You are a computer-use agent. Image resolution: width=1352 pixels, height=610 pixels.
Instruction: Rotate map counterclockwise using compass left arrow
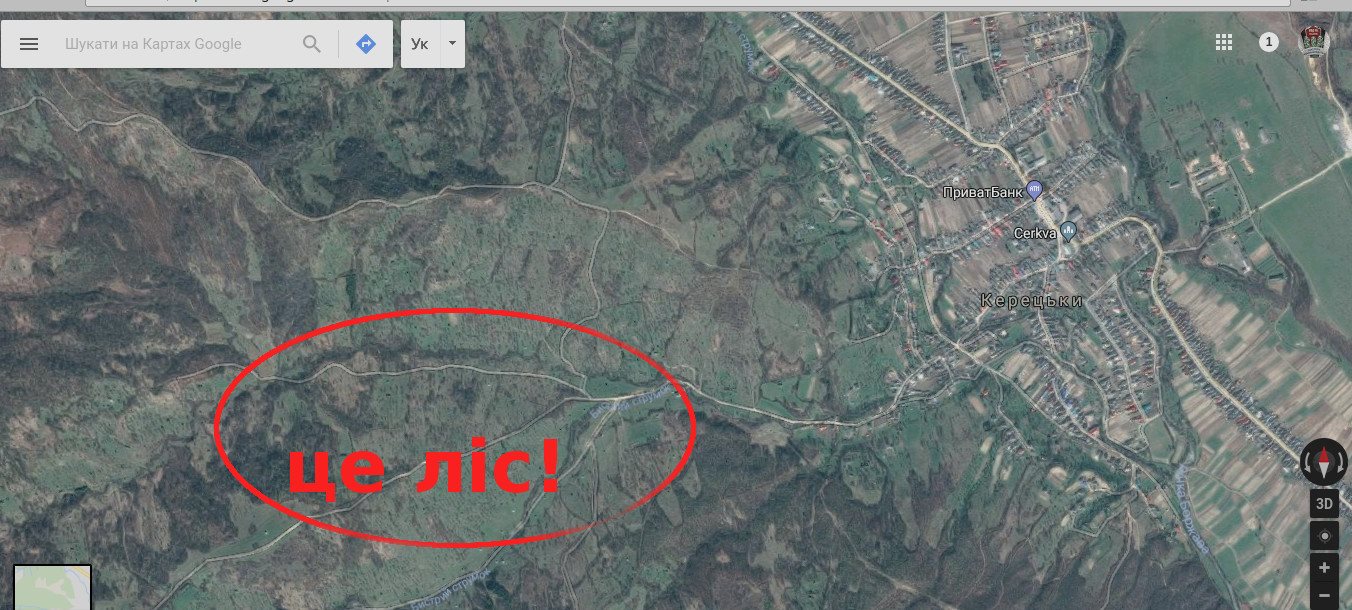click(x=1307, y=462)
